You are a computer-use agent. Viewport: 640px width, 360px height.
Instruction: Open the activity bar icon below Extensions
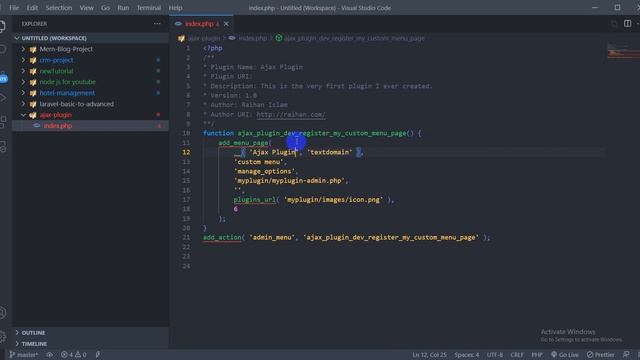(x=2, y=146)
